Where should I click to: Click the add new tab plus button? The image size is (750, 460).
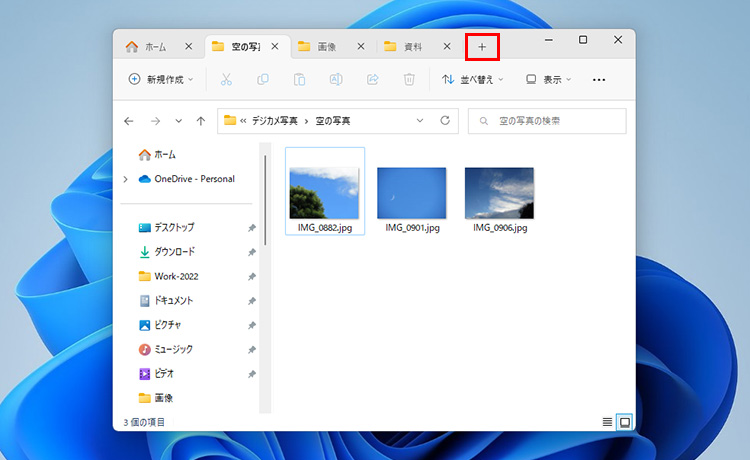coord(482,47)
